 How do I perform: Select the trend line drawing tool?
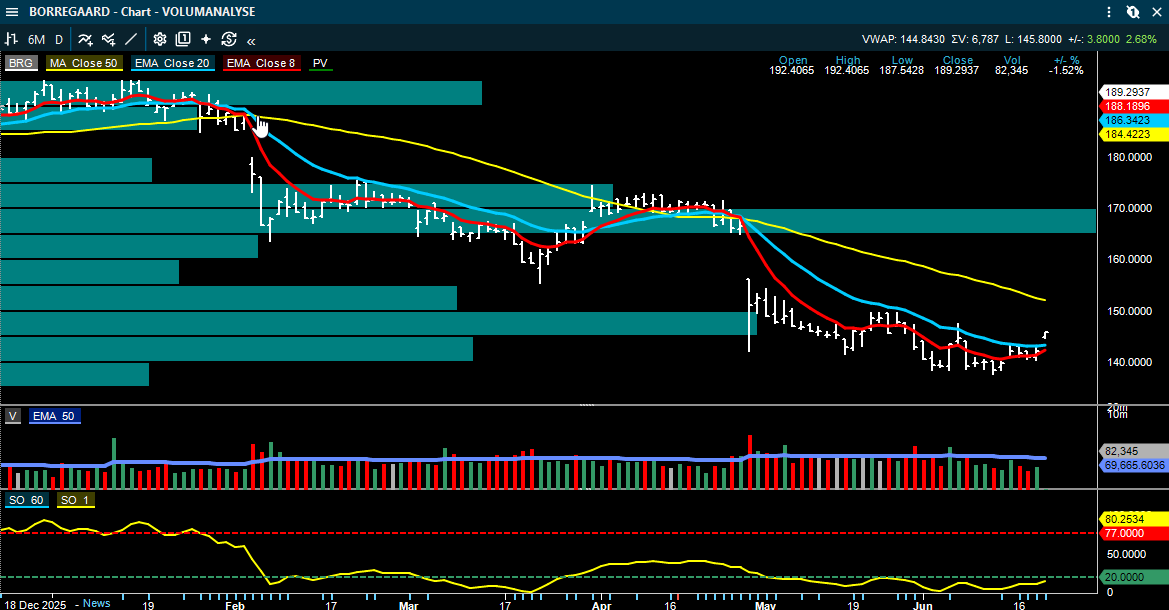click(131, 40)
